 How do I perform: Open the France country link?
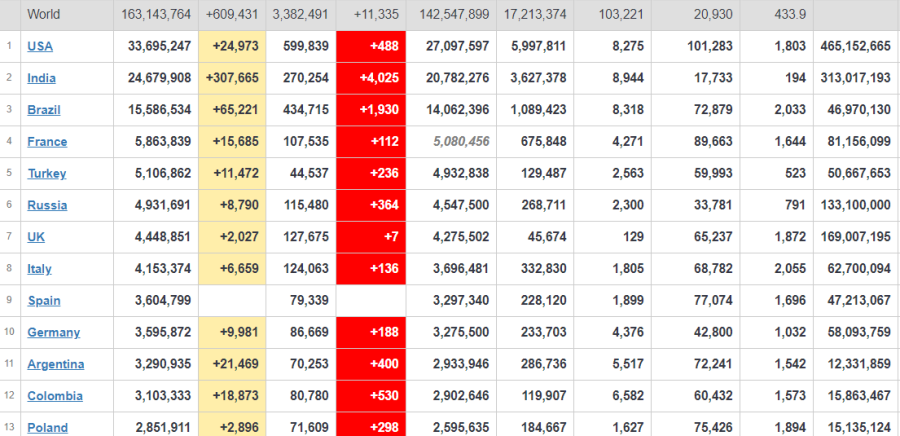[47, 142]
